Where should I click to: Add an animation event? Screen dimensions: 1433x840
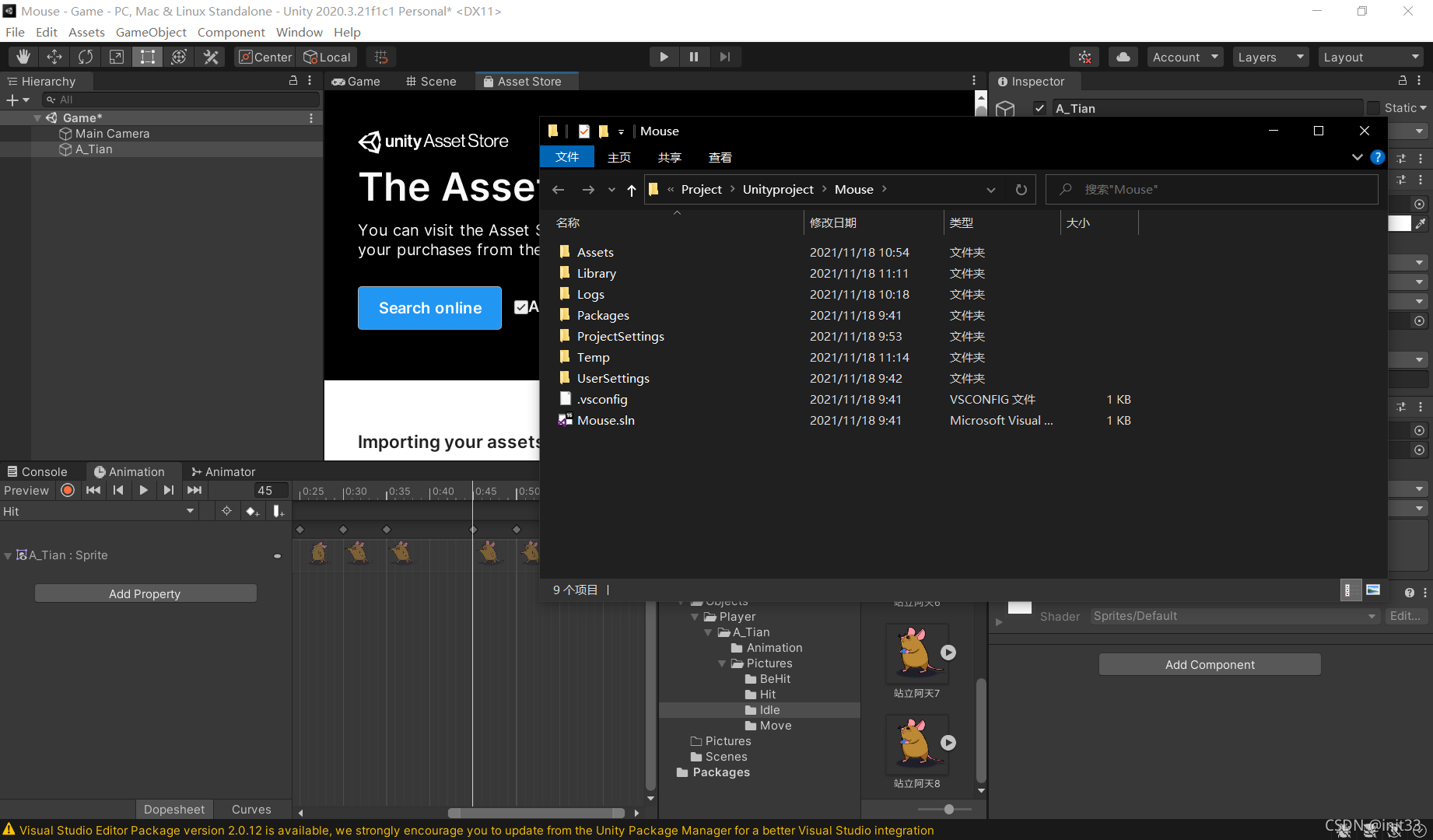tap(278, 511)
